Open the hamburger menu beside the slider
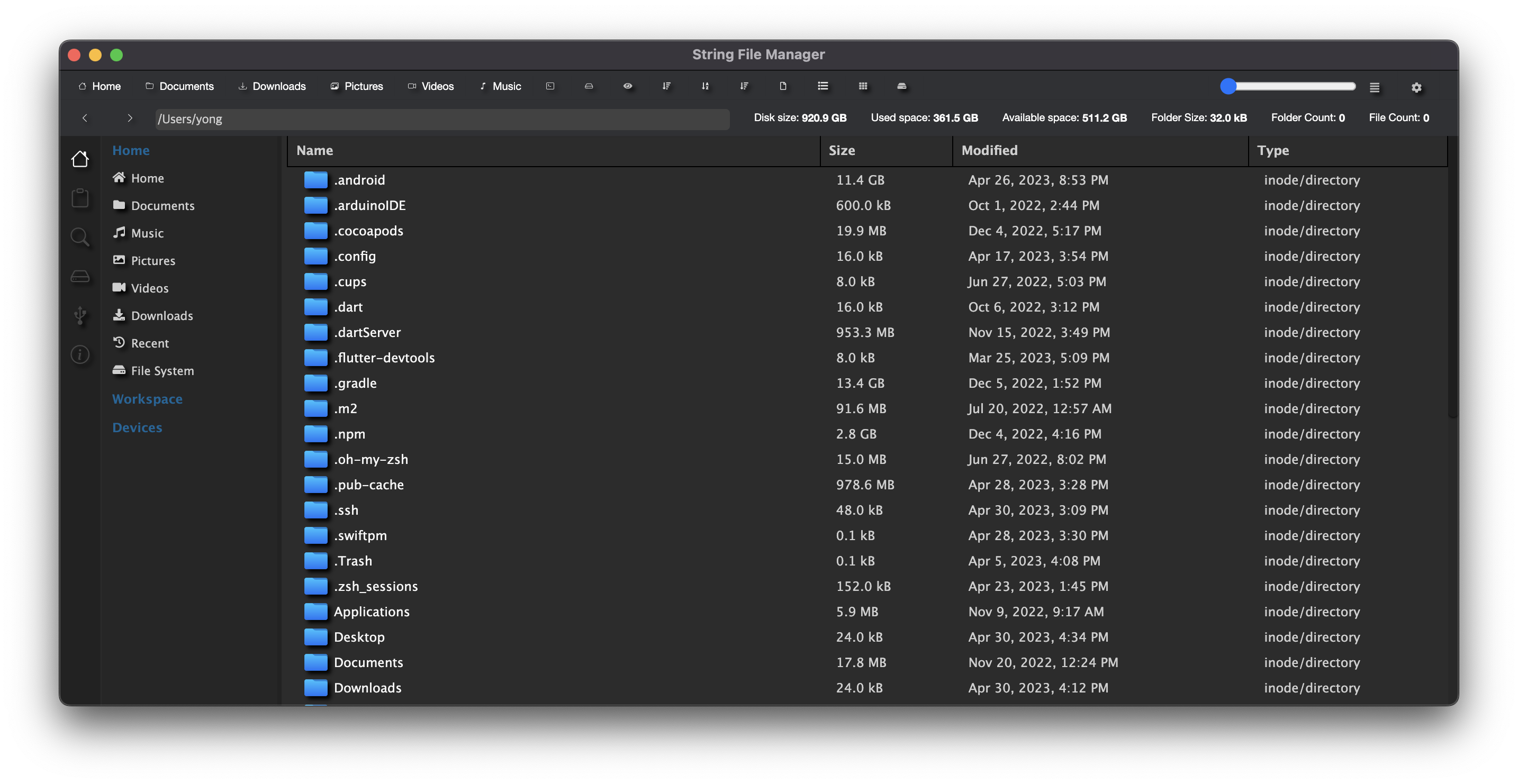1518x784 pixels. (x=1374, y=88)
